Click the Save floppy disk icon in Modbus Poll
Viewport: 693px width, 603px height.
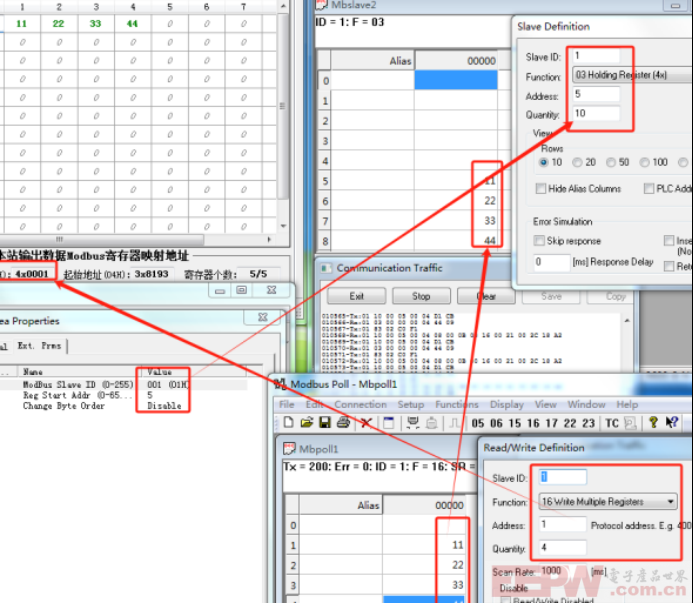[325, 423]
